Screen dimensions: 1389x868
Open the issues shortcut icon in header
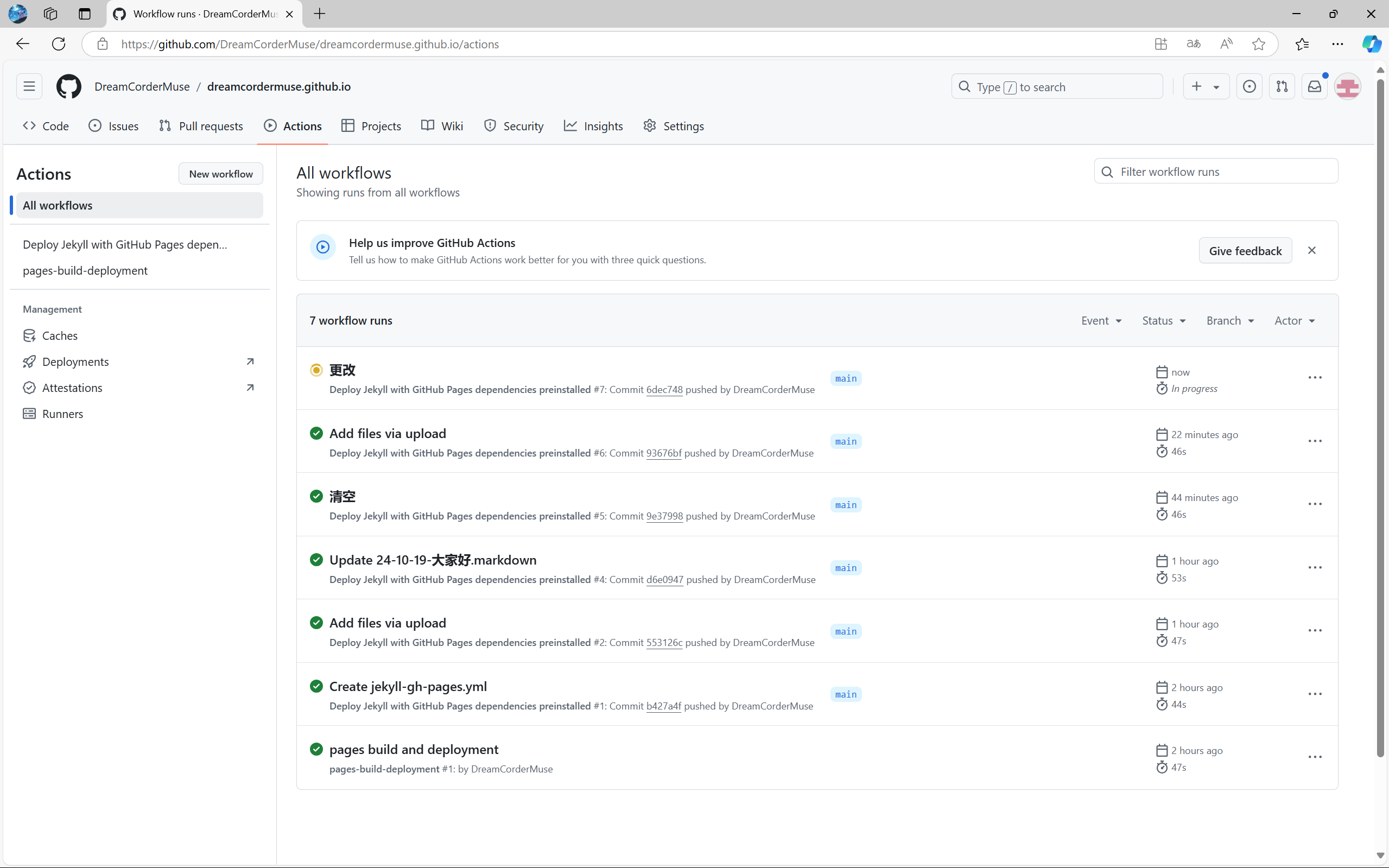pos(1249,87)
